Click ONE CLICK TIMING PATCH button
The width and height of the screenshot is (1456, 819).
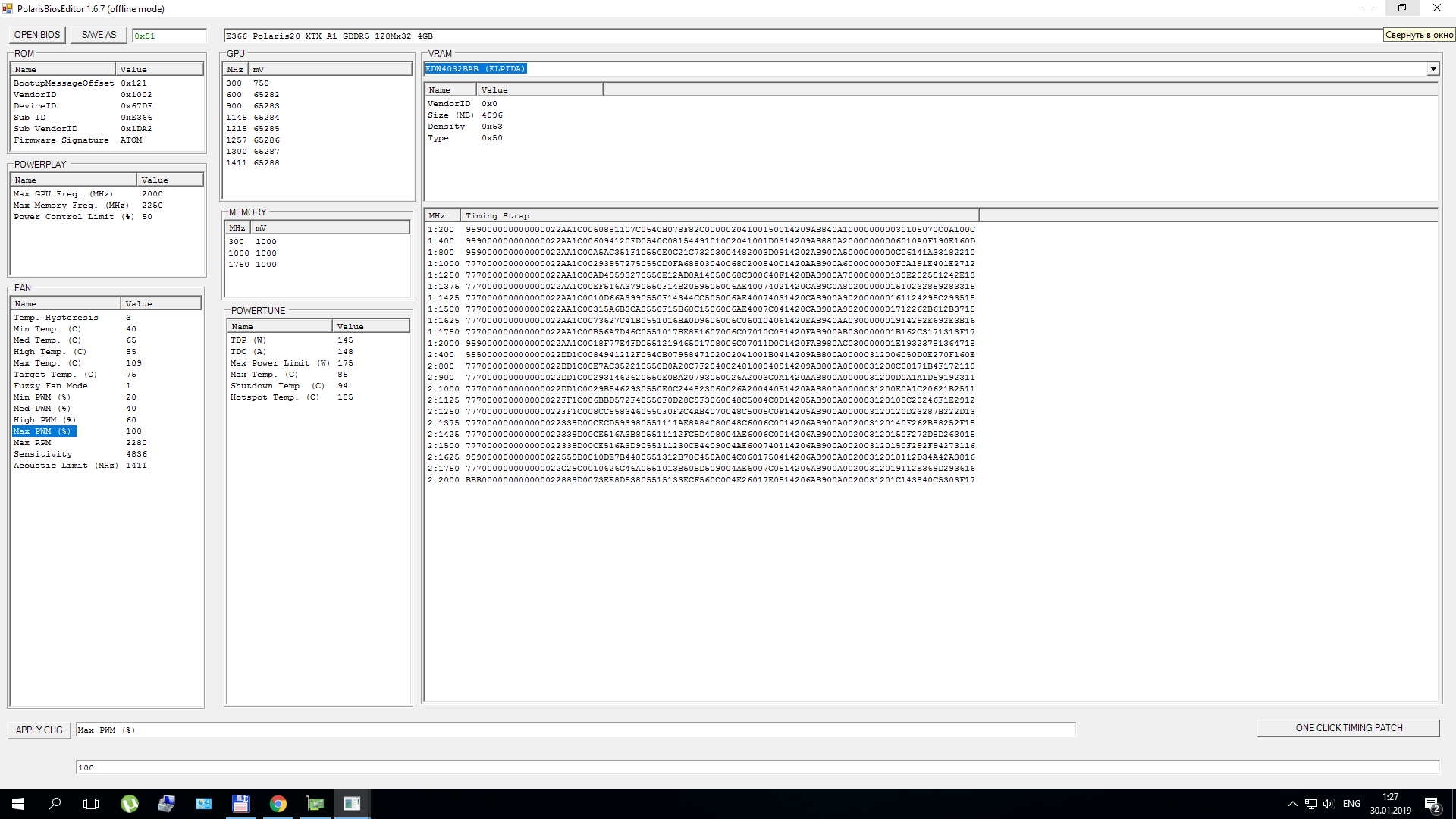tap(1348, 728)
